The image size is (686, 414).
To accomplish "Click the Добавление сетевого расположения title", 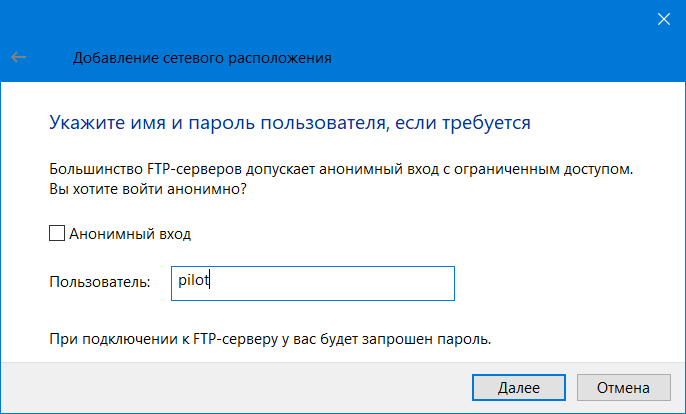I will (x=202, y=58).
